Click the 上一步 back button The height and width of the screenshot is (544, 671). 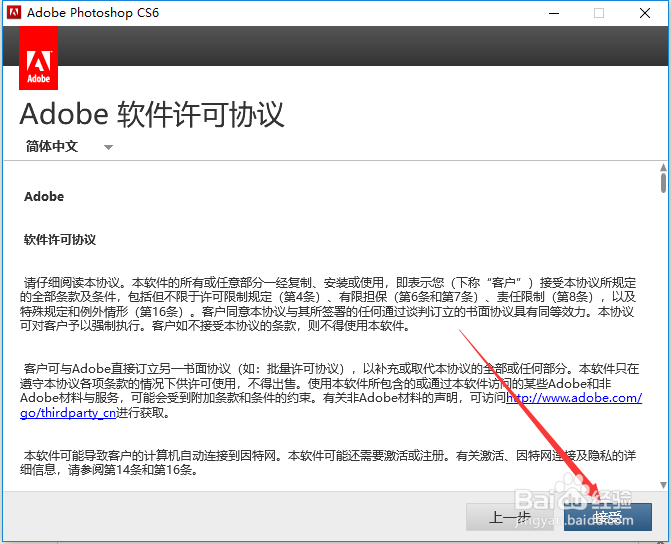pos(510,517)
